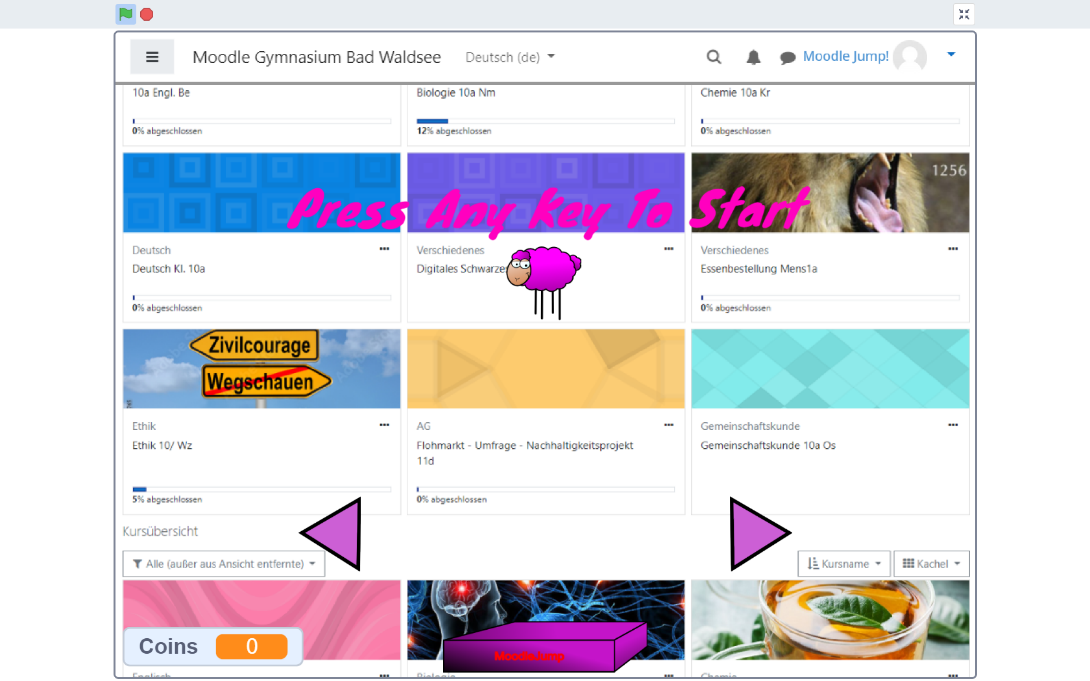Open three-dots menu of Ethik 10/ Wz

pos(384,425)
